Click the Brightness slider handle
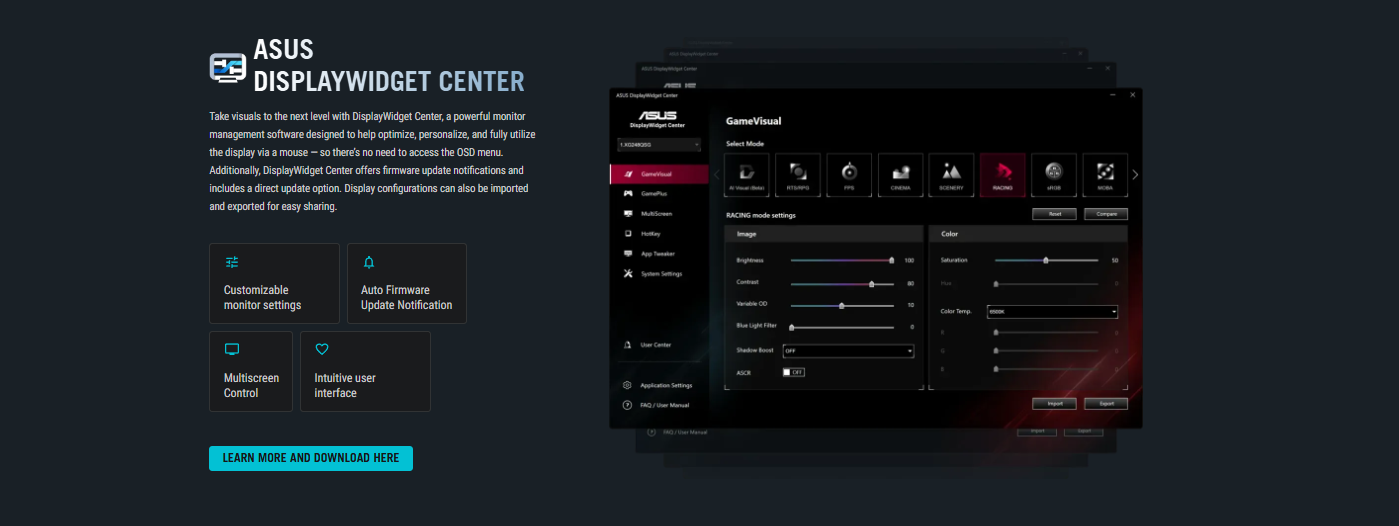This screenshot has width=1399, height=526. 891,260
